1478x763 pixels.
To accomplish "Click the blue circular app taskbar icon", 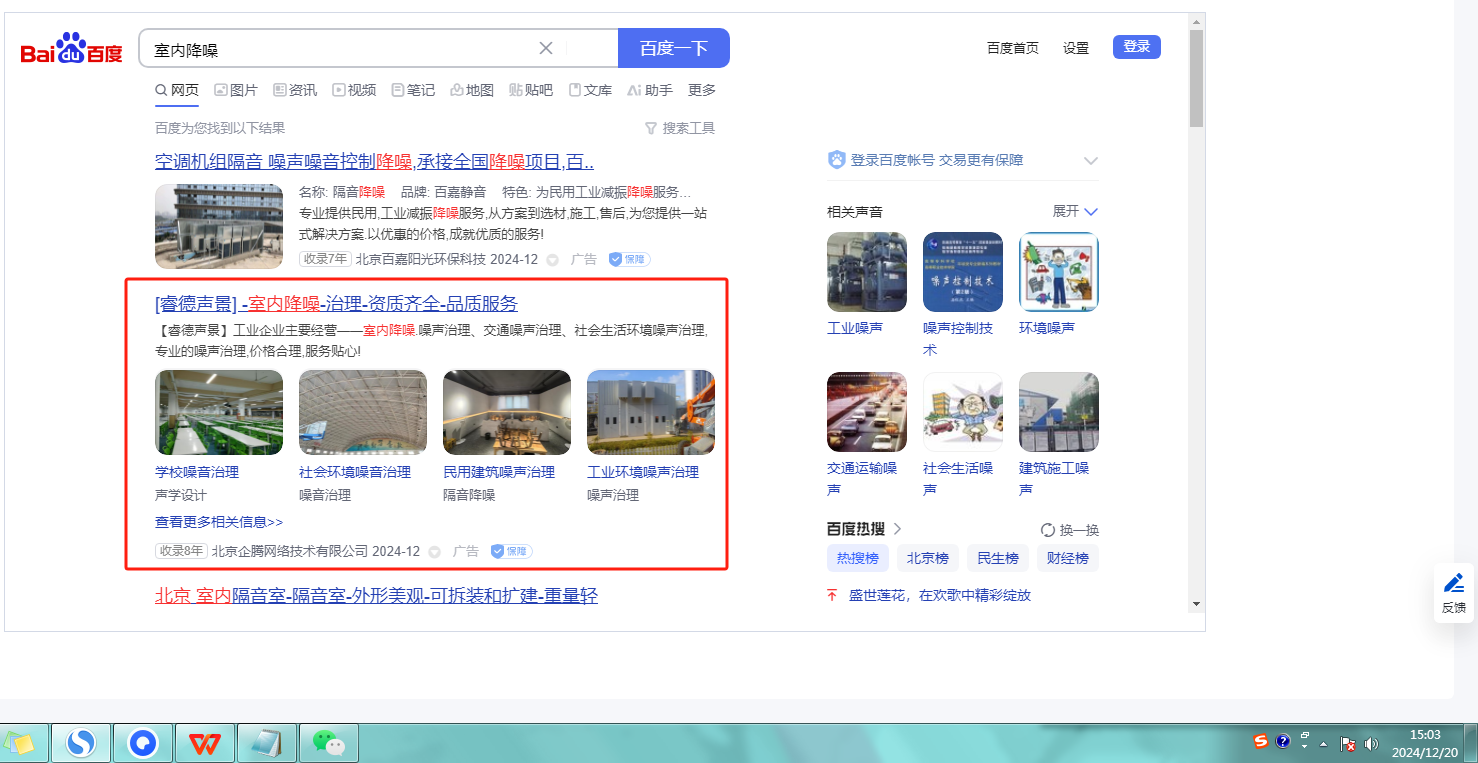I will point(143,743).
